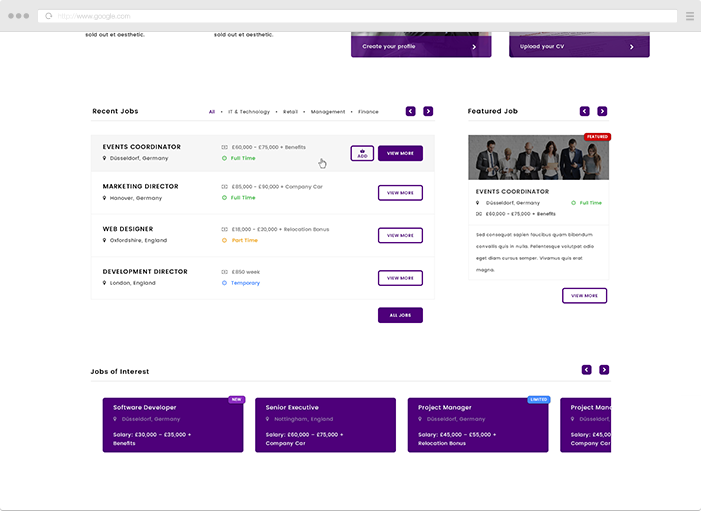Click the Temporary label
The width and height of the screenshot is (701, 511).
(x=245, y=283)
